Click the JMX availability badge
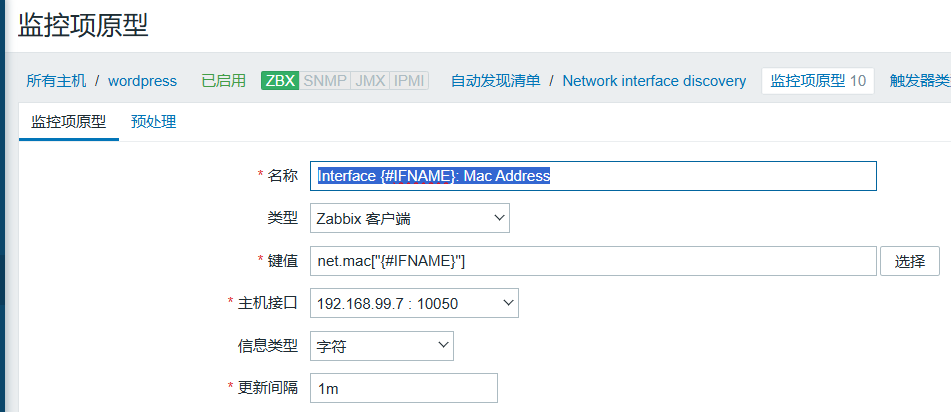The height and width of the screenshot is (412, 951). [x=371, y=81]
